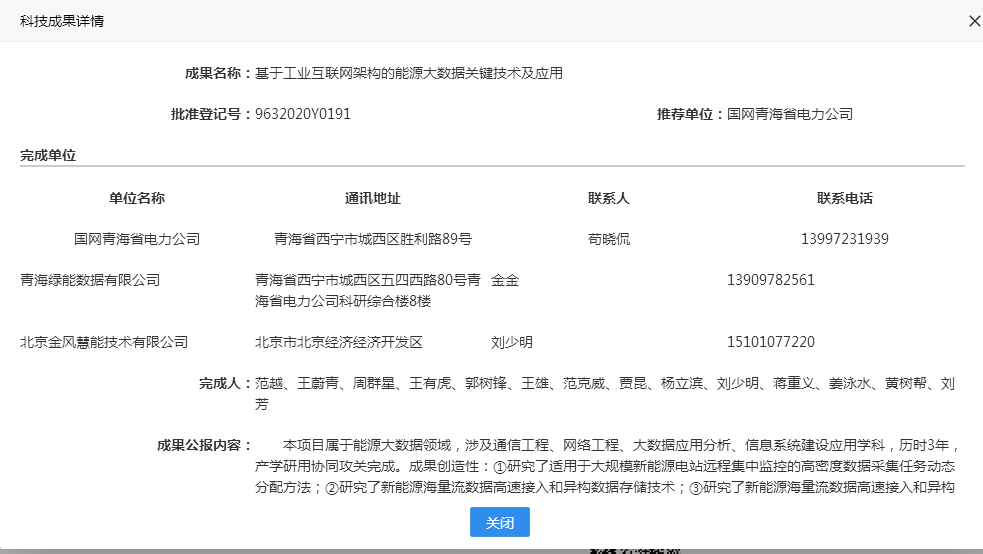Click the 成果公报内容 label
Image resolution: width=983 pixels, height=554 pixels.
(x=204, y=445)
